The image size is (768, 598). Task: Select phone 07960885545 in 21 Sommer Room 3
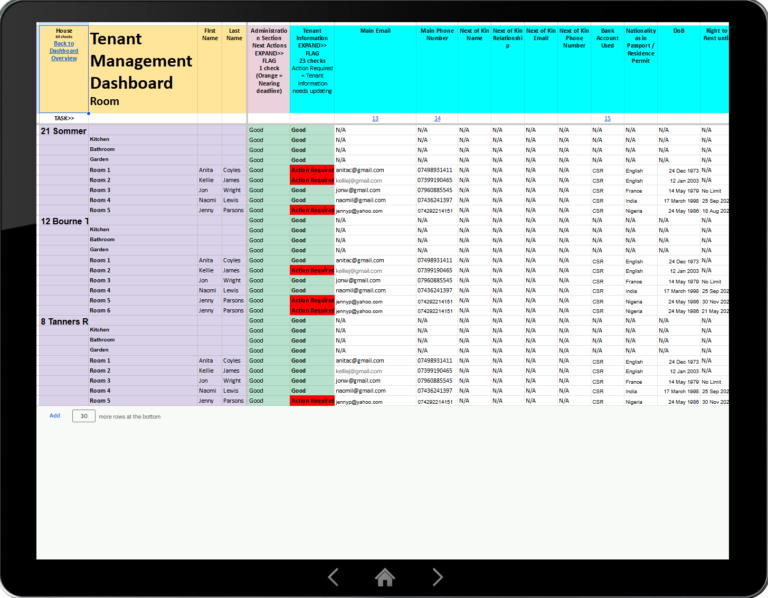click(x=437, y=190)
